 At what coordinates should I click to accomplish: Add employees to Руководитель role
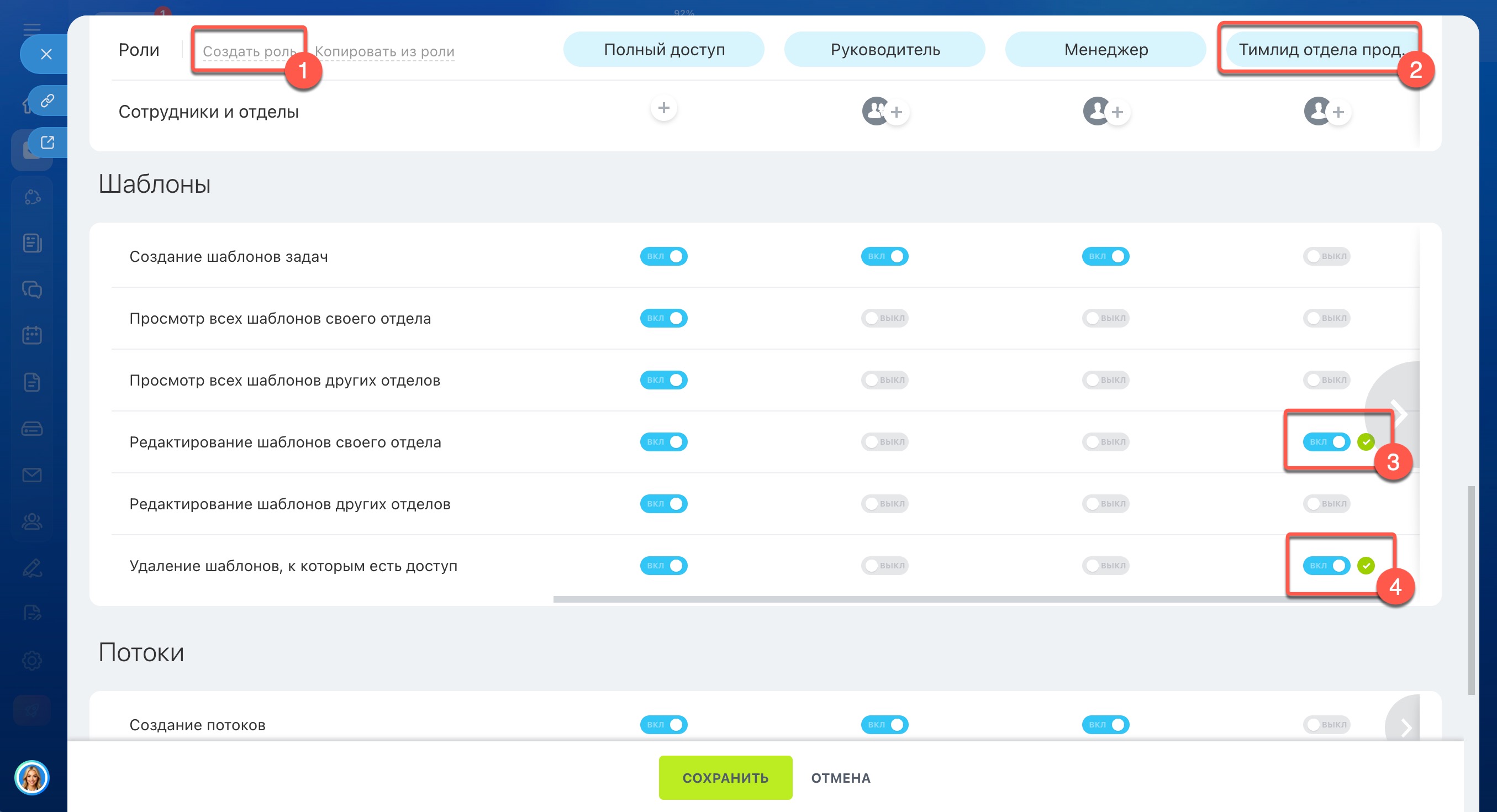pos(895,112)
